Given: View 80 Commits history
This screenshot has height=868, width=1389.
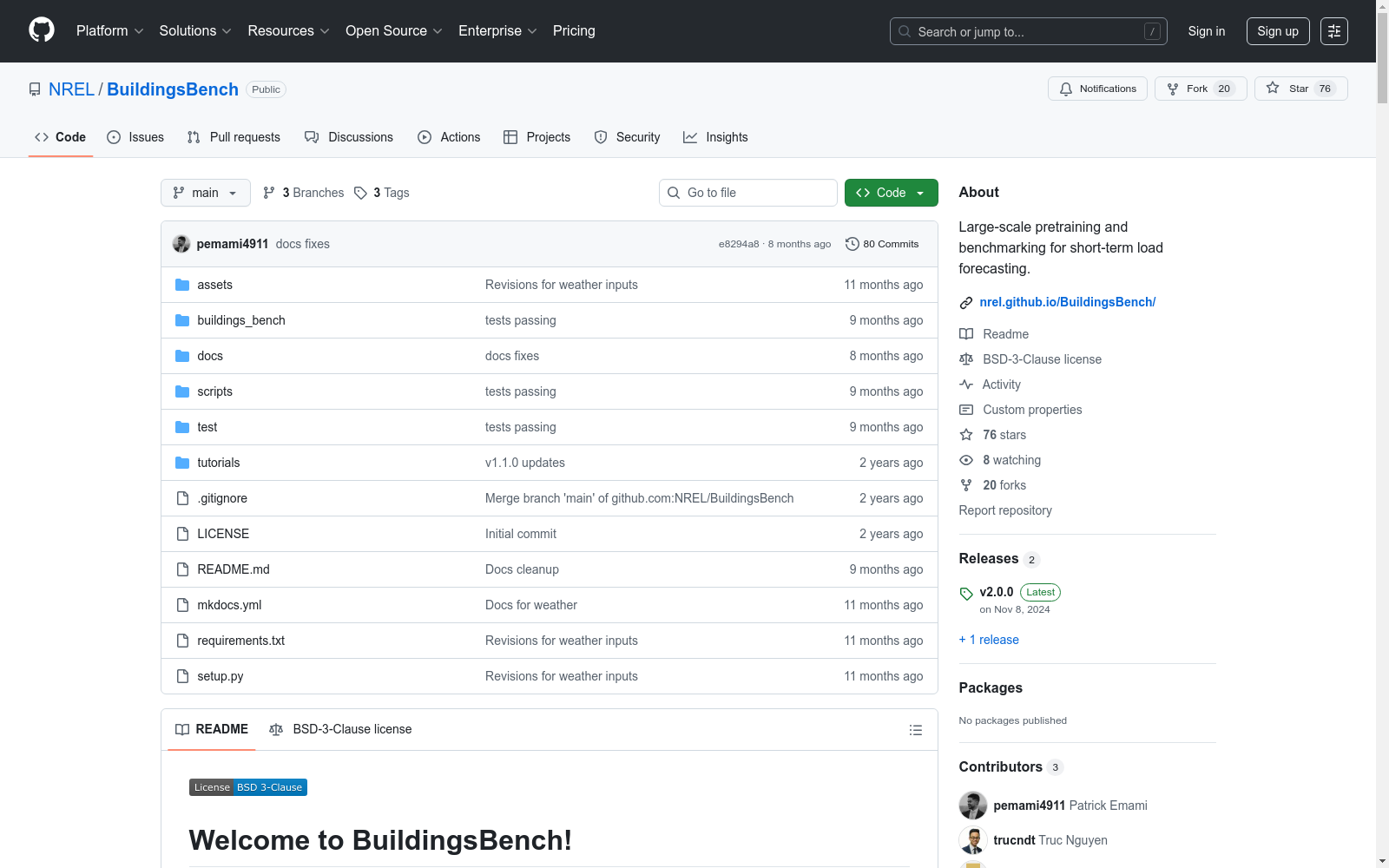Looking at the screenshot, I should pyautogui.click(x=882, y=244).
